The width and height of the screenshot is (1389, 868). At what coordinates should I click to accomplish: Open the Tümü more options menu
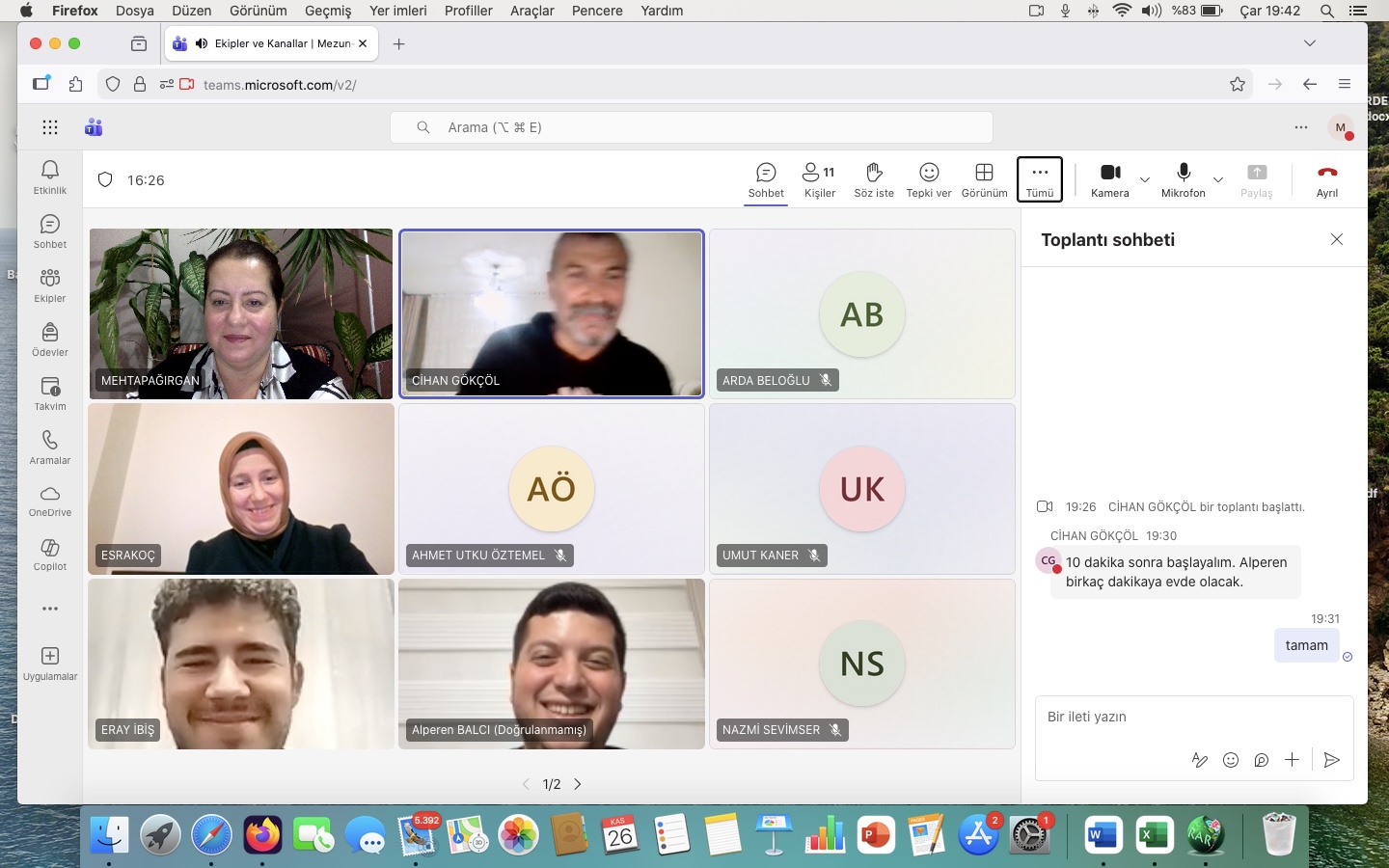[x=1039, y=179]
